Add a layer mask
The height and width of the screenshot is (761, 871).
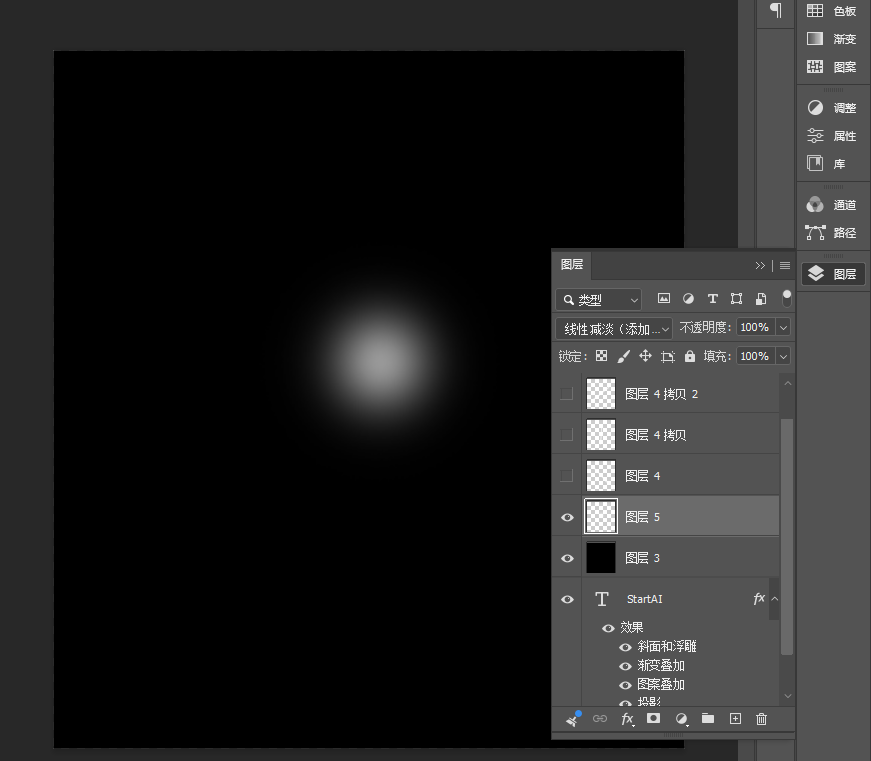[654, 719]
